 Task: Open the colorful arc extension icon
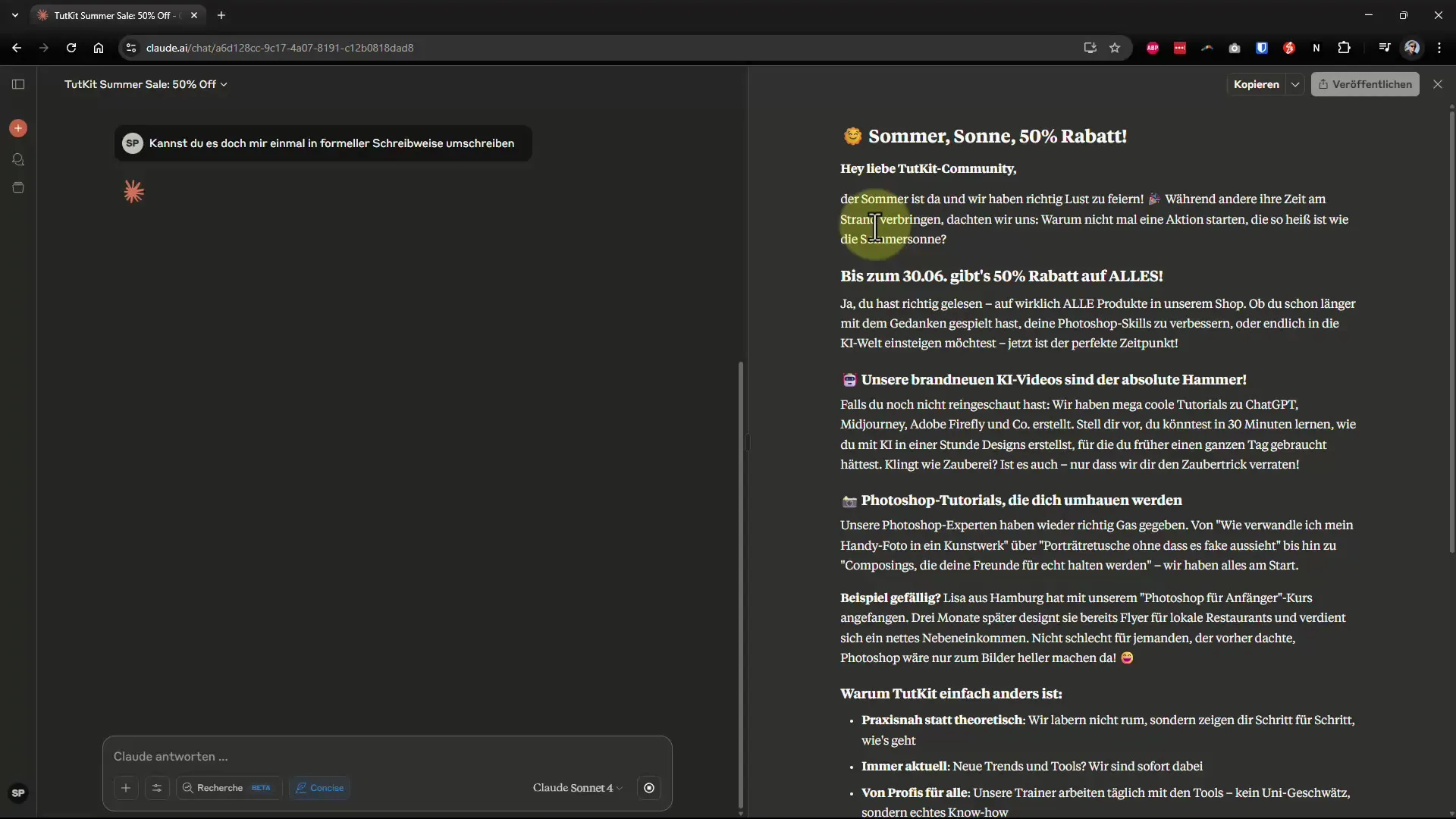[1207, 48]
